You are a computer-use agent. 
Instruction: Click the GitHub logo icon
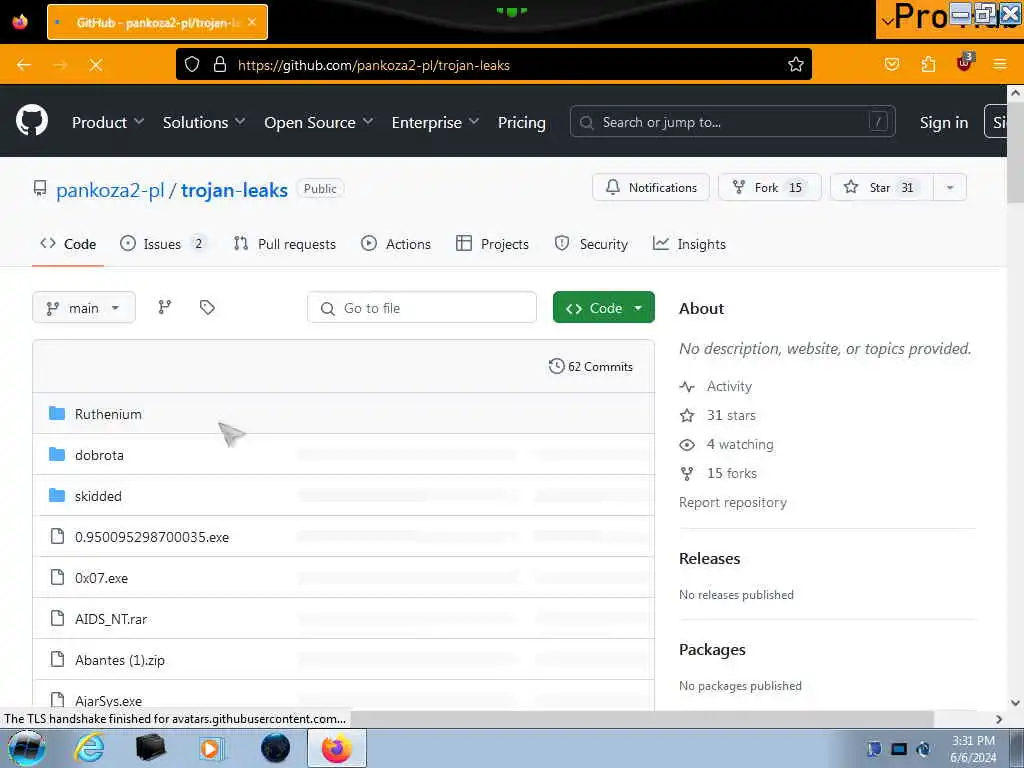[31, 121]
